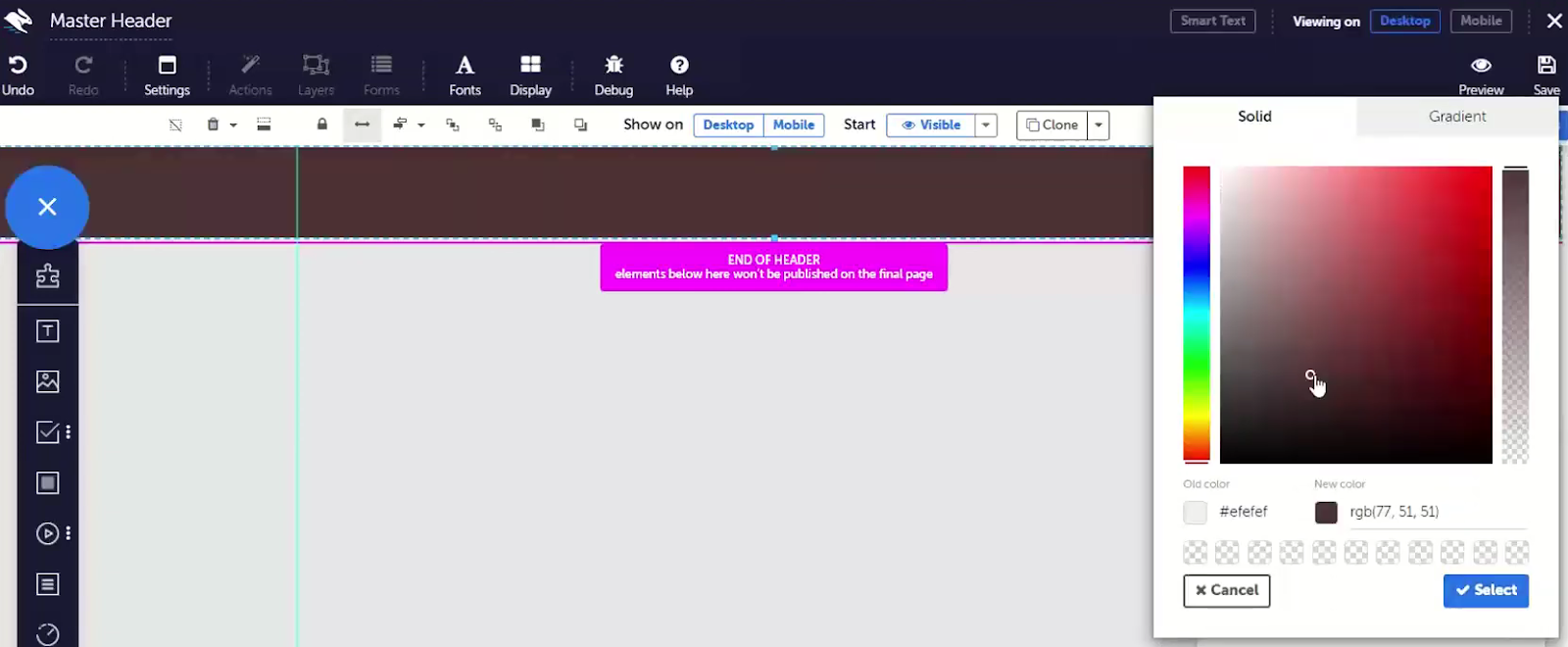Click the Preview eye icon
Image resolution: width=1568 pixels, height=647 pixels.
pos(1481,65)
